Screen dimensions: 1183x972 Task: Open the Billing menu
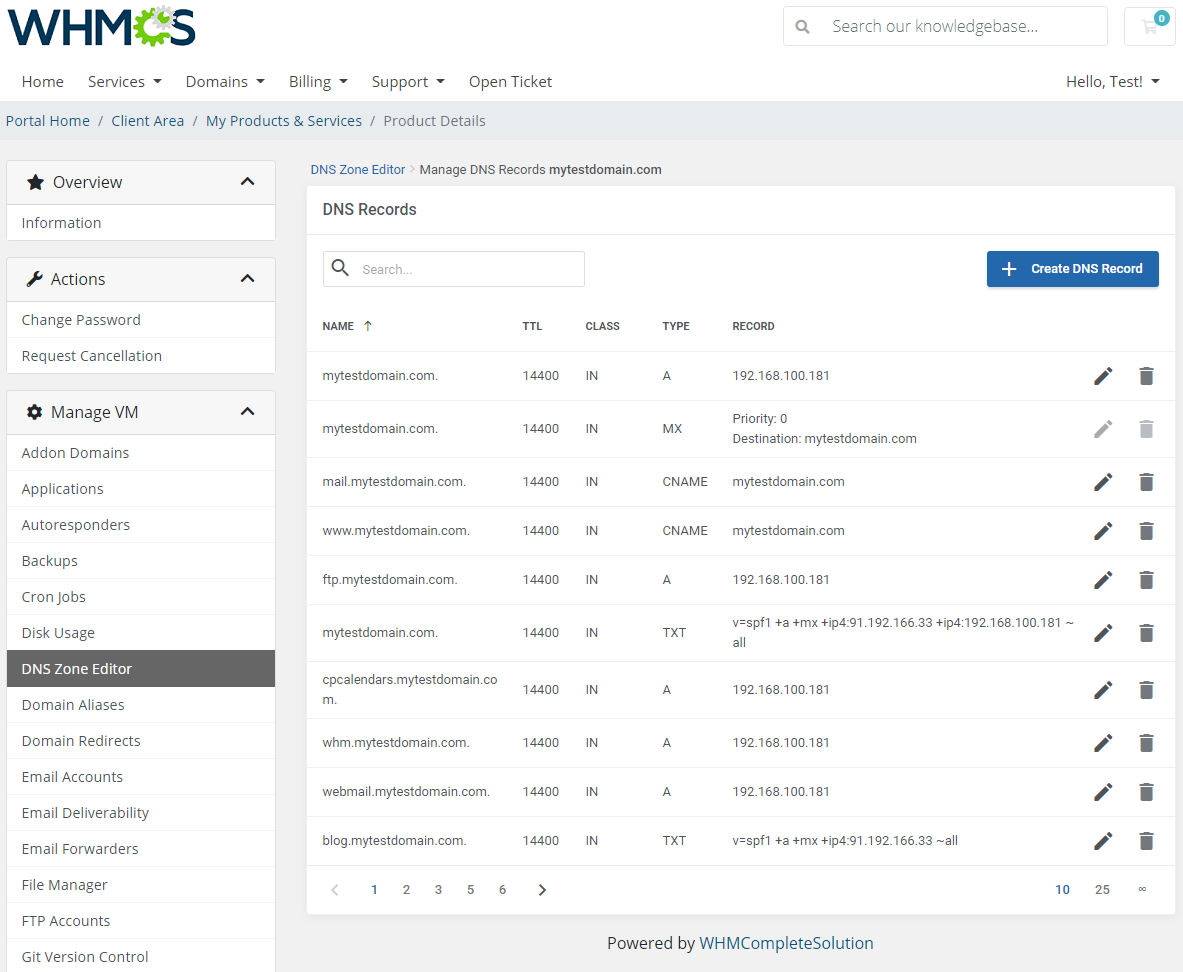pos(318,81)
